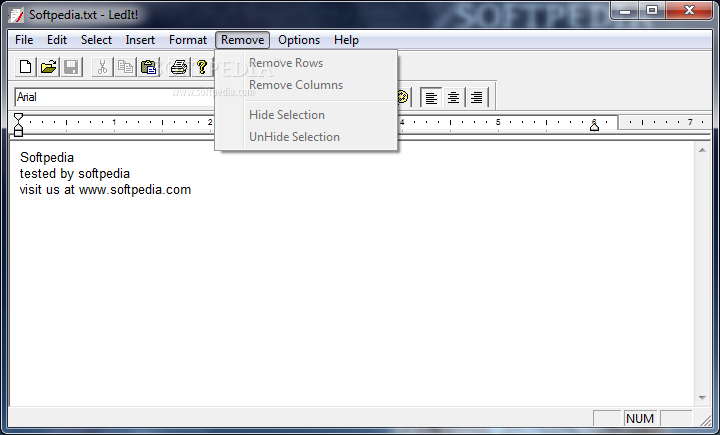Open the Select menu

point(96,40)
